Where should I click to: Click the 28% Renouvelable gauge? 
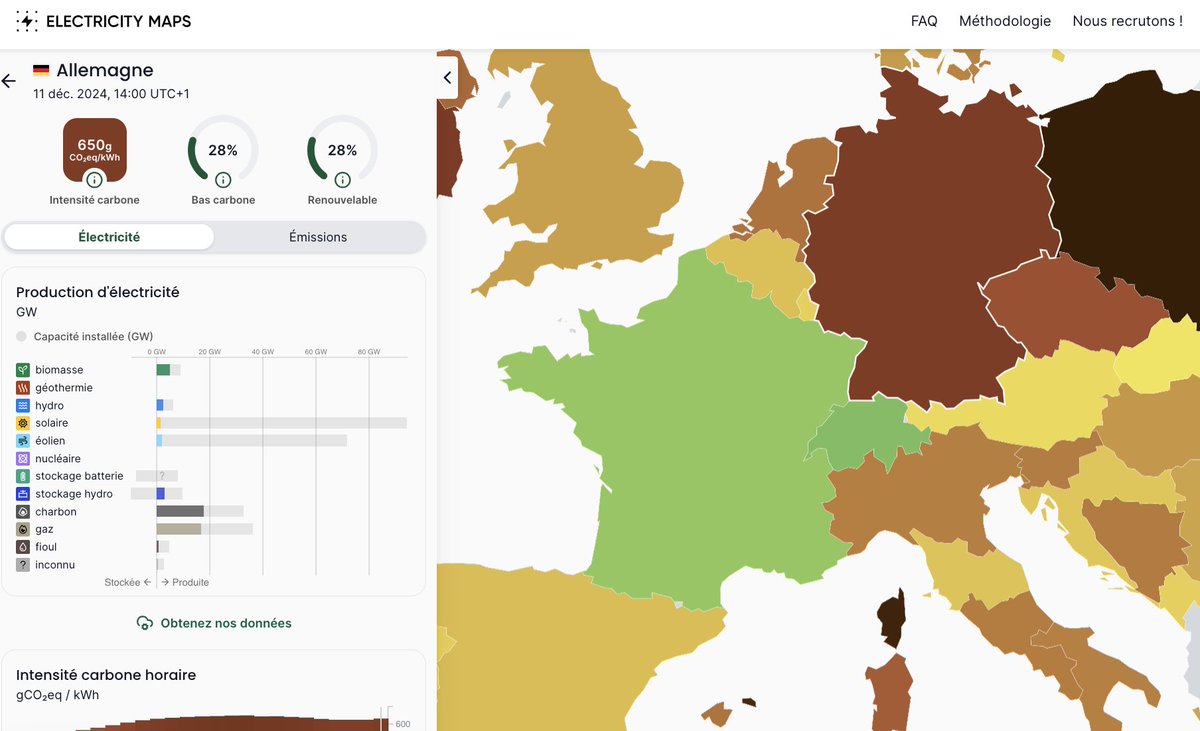click(342, 150)
